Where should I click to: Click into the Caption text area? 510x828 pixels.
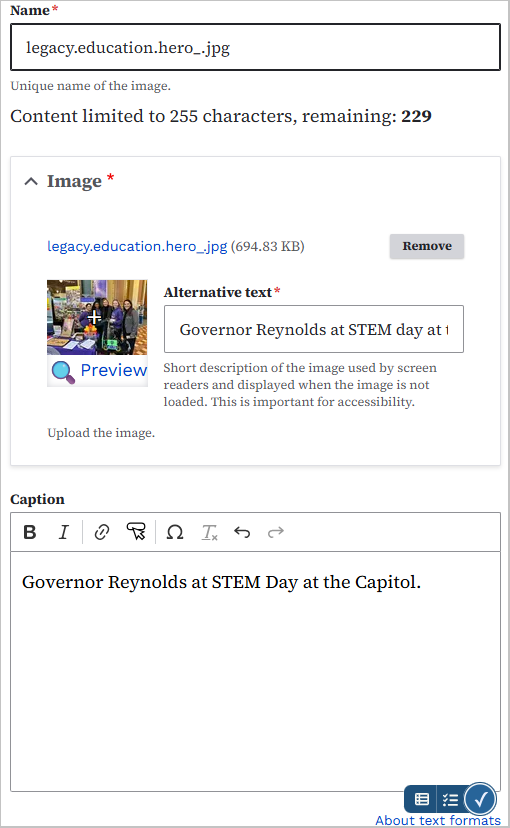[x=256, y=671]
